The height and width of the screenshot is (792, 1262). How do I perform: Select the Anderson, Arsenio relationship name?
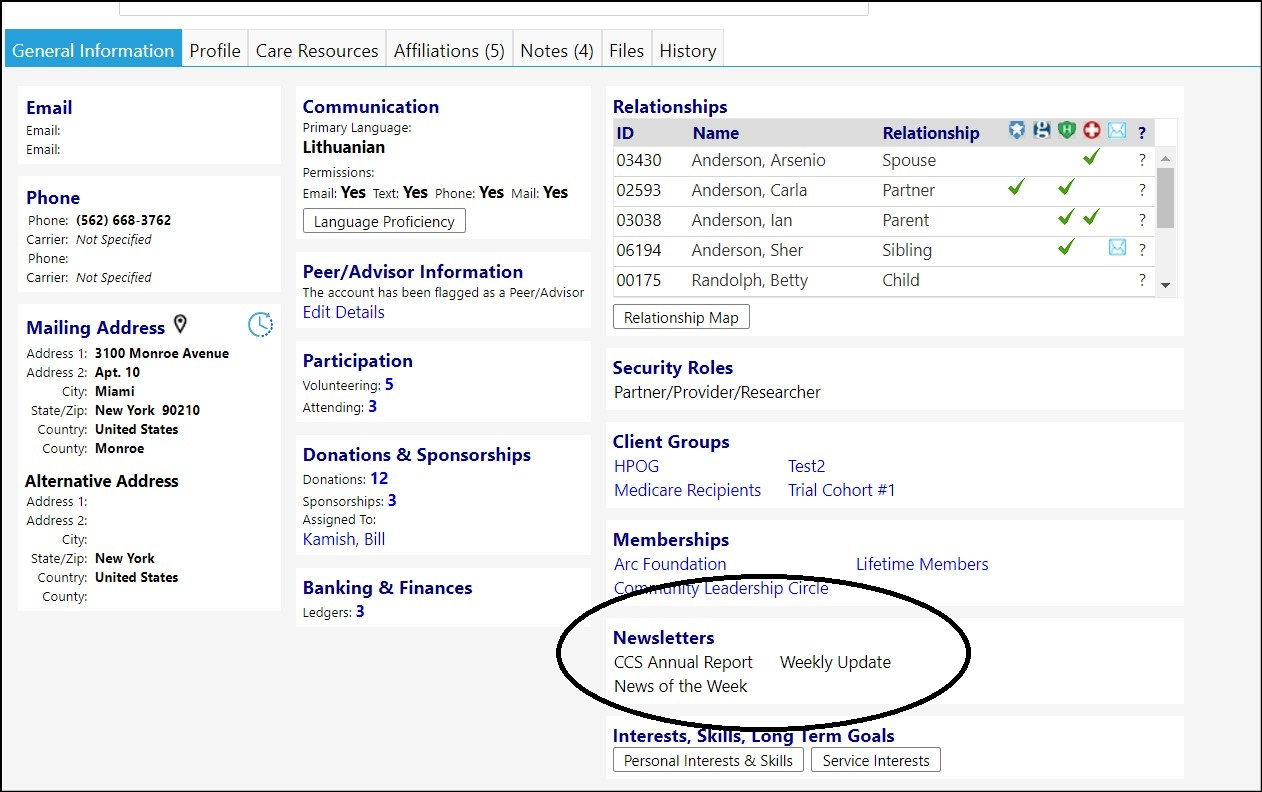758,160
